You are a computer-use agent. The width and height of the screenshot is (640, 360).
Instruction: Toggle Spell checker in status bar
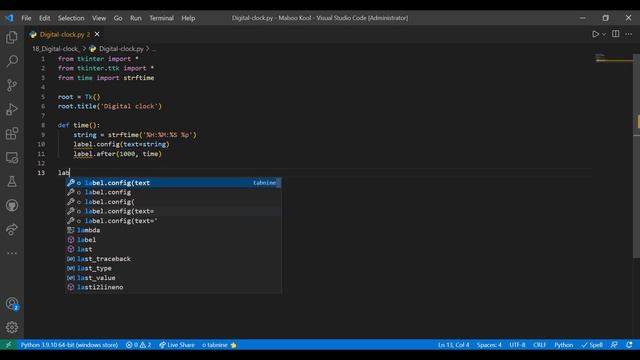pos(592,345)
